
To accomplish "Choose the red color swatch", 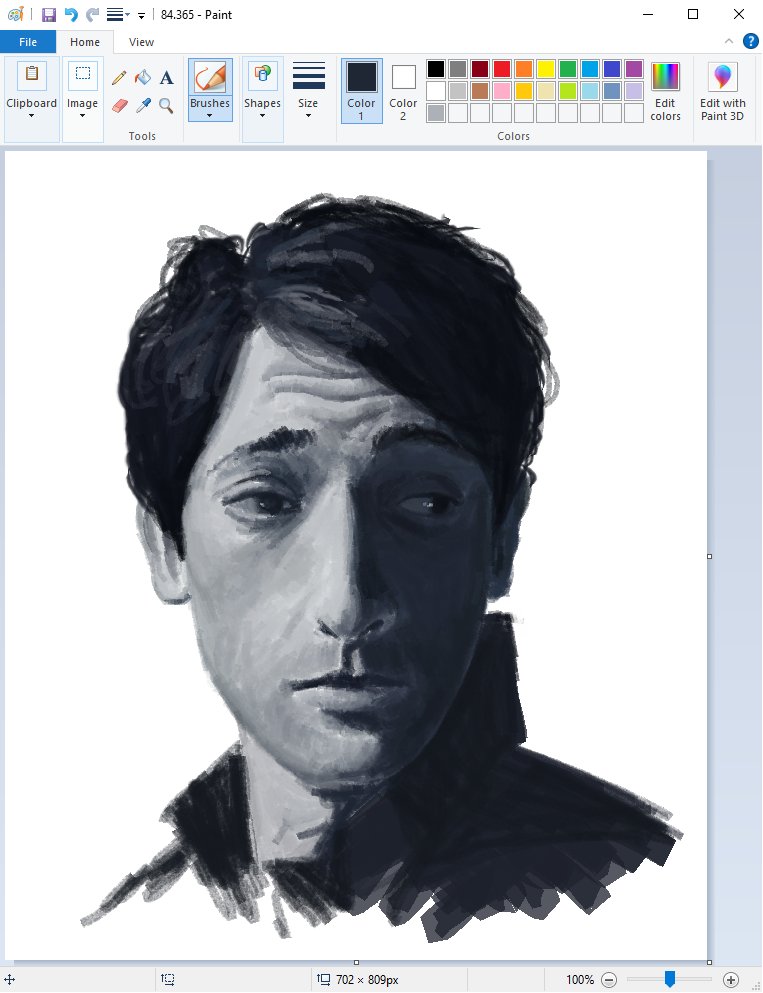I will pyautogui.click(x=501, y=69).
